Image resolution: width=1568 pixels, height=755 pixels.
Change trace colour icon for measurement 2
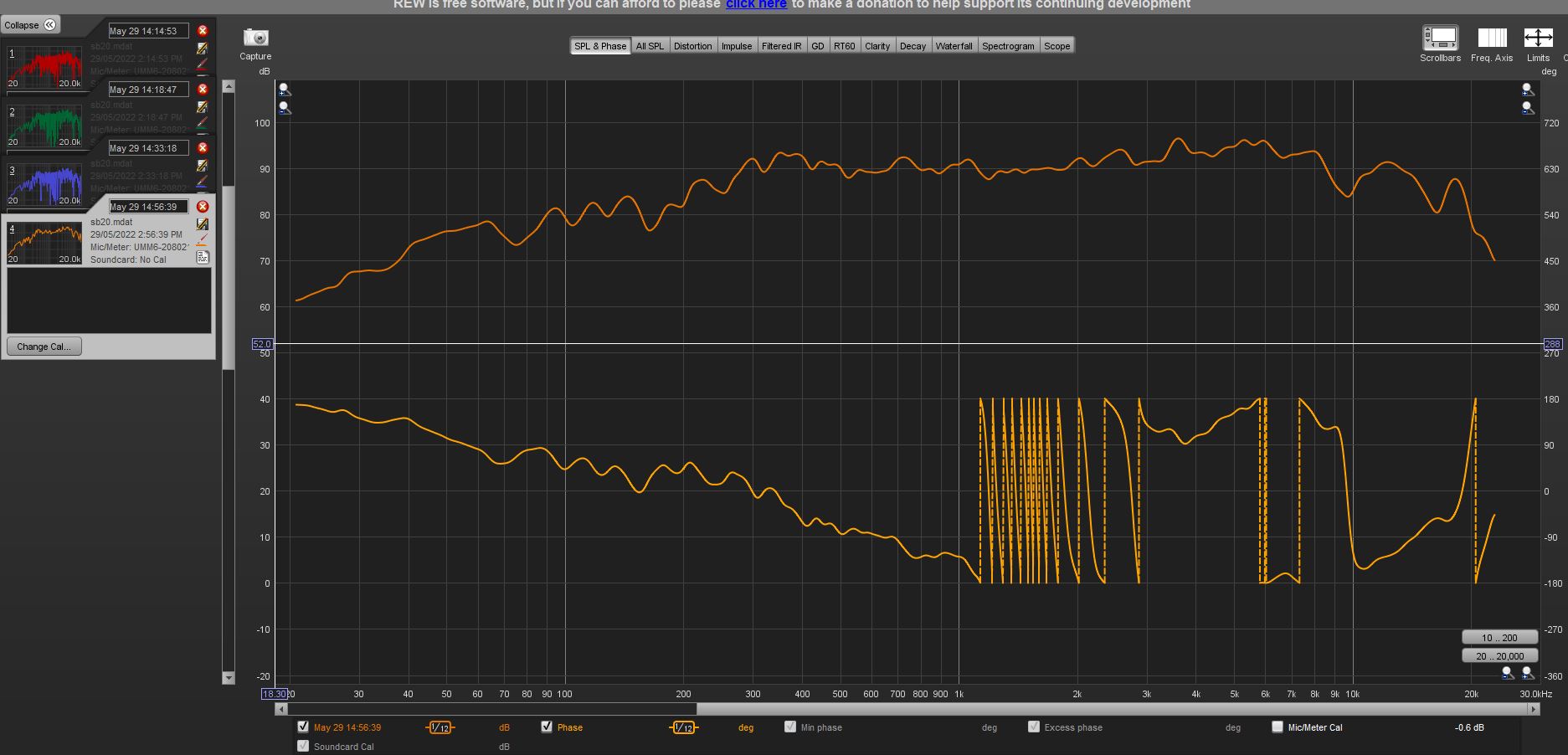(202, 123)
